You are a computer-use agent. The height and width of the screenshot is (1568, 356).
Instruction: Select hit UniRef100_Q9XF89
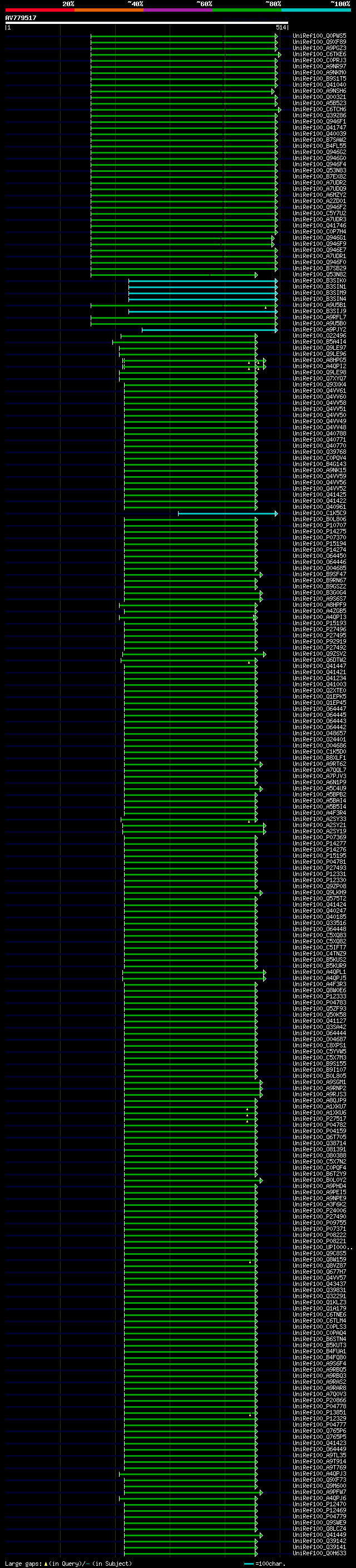coord(319,42)
